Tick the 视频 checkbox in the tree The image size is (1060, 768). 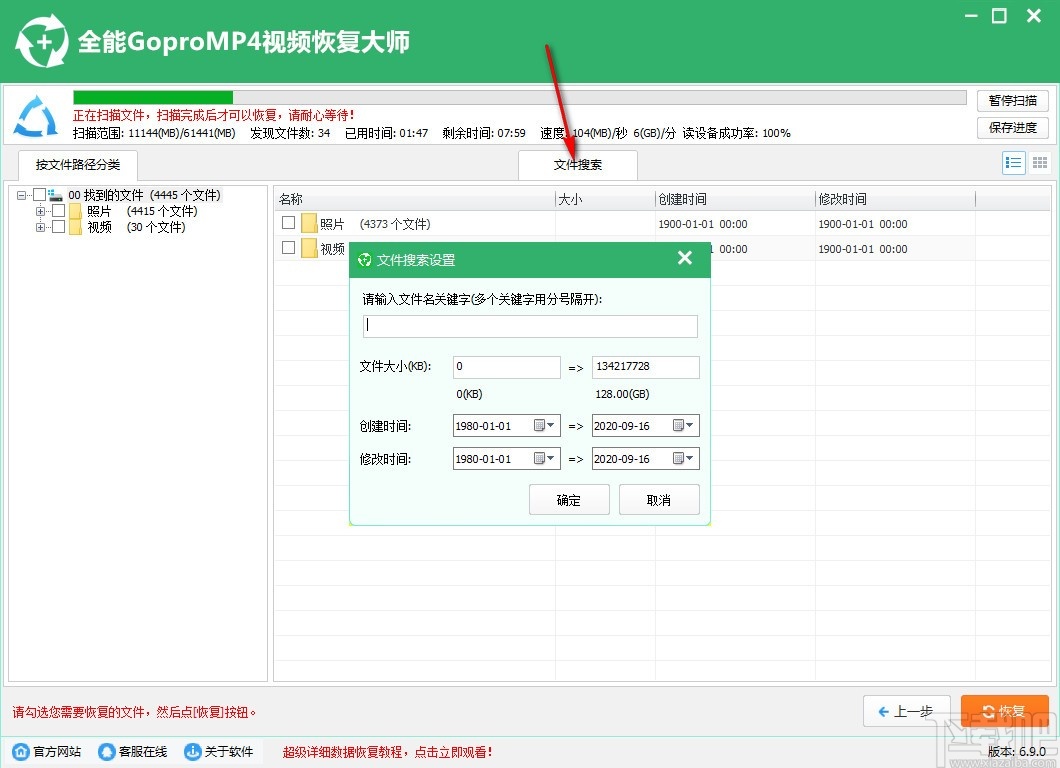[59, 227]
